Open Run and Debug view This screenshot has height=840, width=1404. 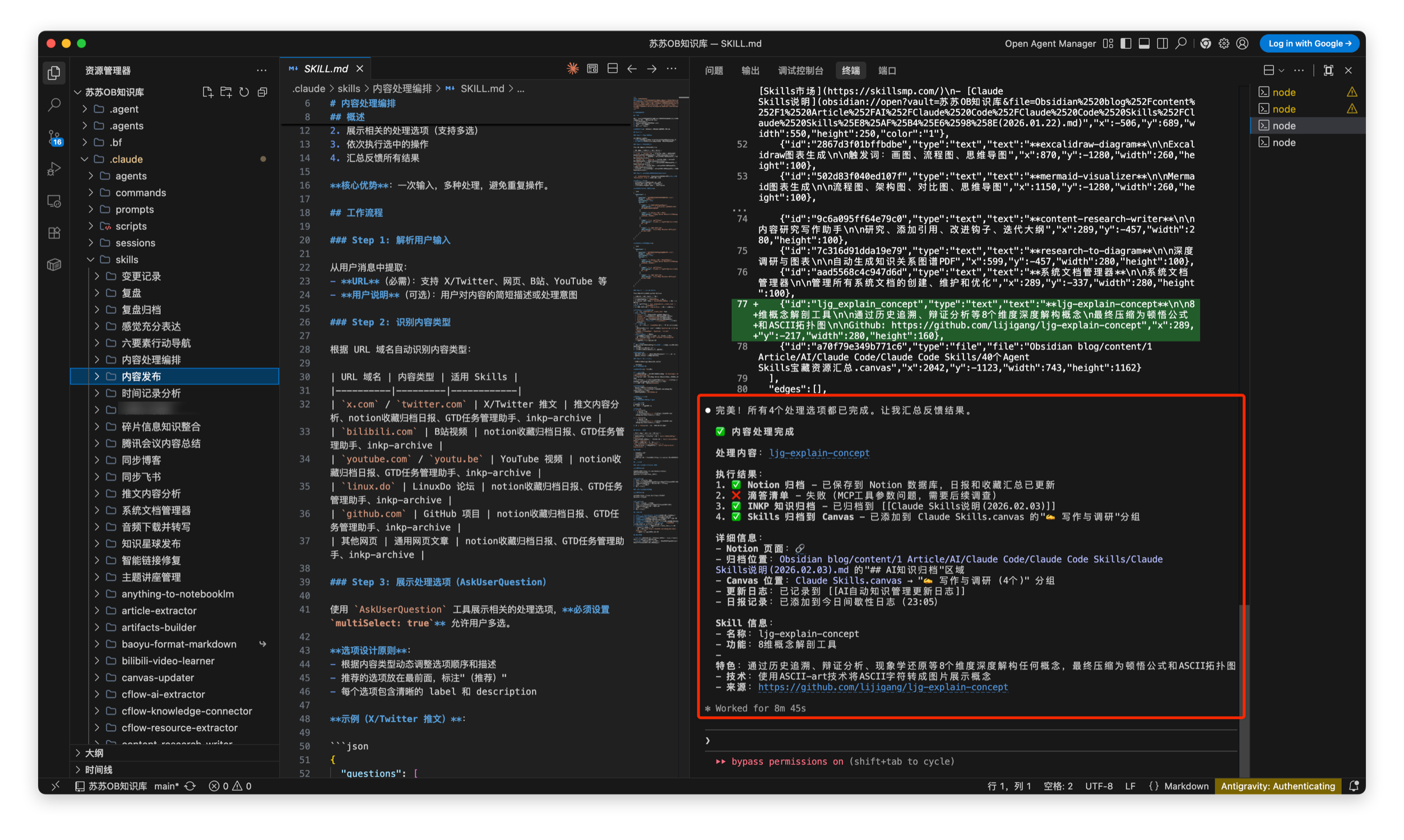pyautogui.click(x=54, y=169)
